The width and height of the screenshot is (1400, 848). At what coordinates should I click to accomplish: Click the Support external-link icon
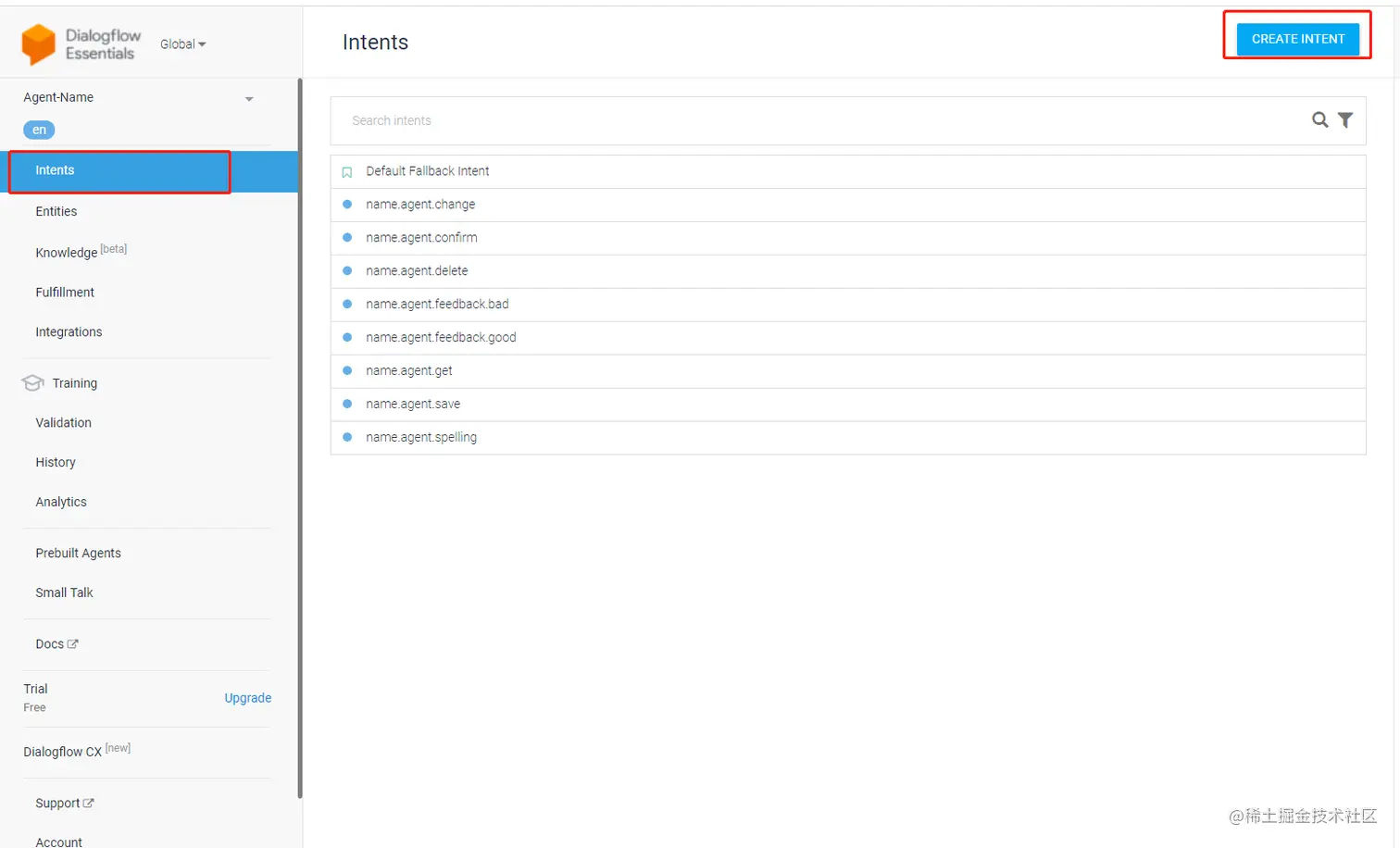pyautogui.click(x=89, y=803)
